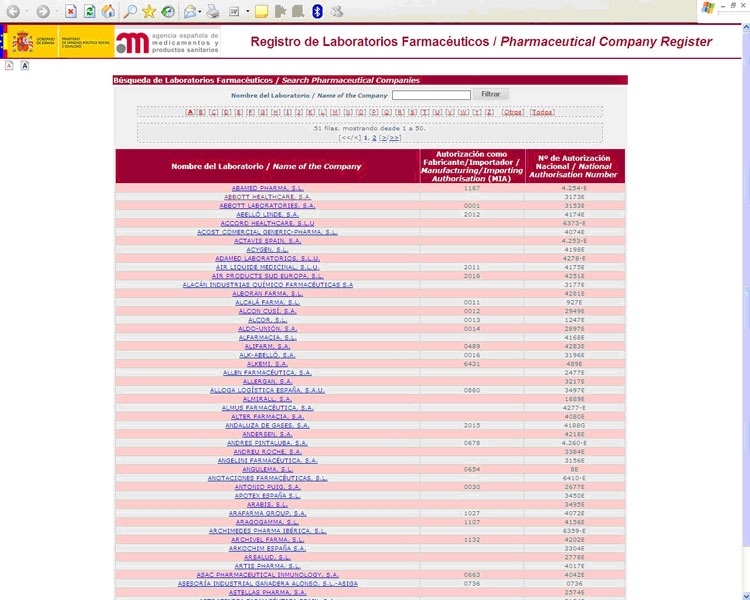750x600 pixels.
Task: Click the Messenger people toolbar icon
Action: click(x=337, y=11)
